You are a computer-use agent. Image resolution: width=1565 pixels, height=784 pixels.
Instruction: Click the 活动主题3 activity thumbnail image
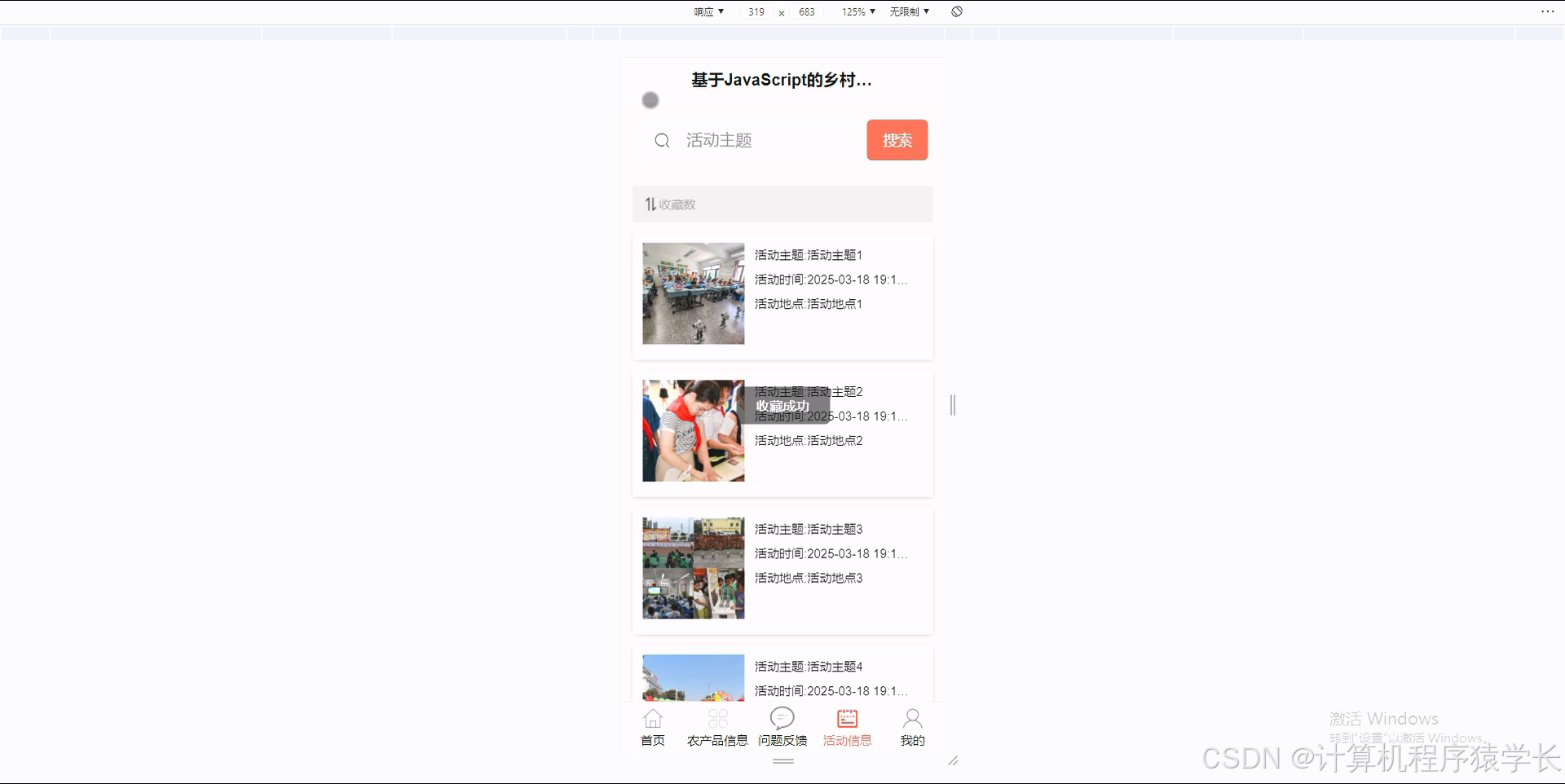pyautogui.click(x=693, y=567)
